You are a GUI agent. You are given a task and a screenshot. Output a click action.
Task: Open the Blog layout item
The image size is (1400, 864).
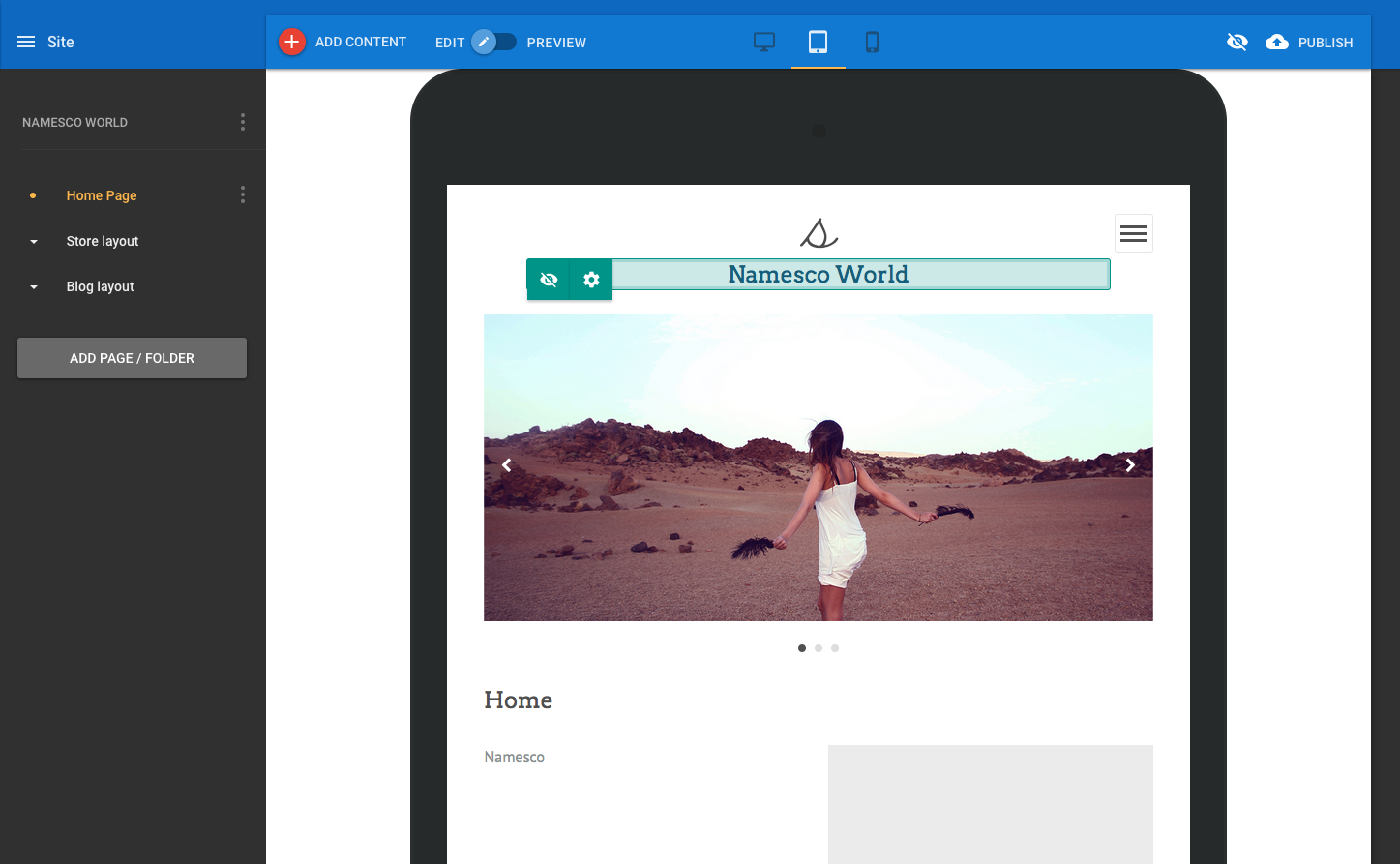pyautogui.click(x=101, y=286)
